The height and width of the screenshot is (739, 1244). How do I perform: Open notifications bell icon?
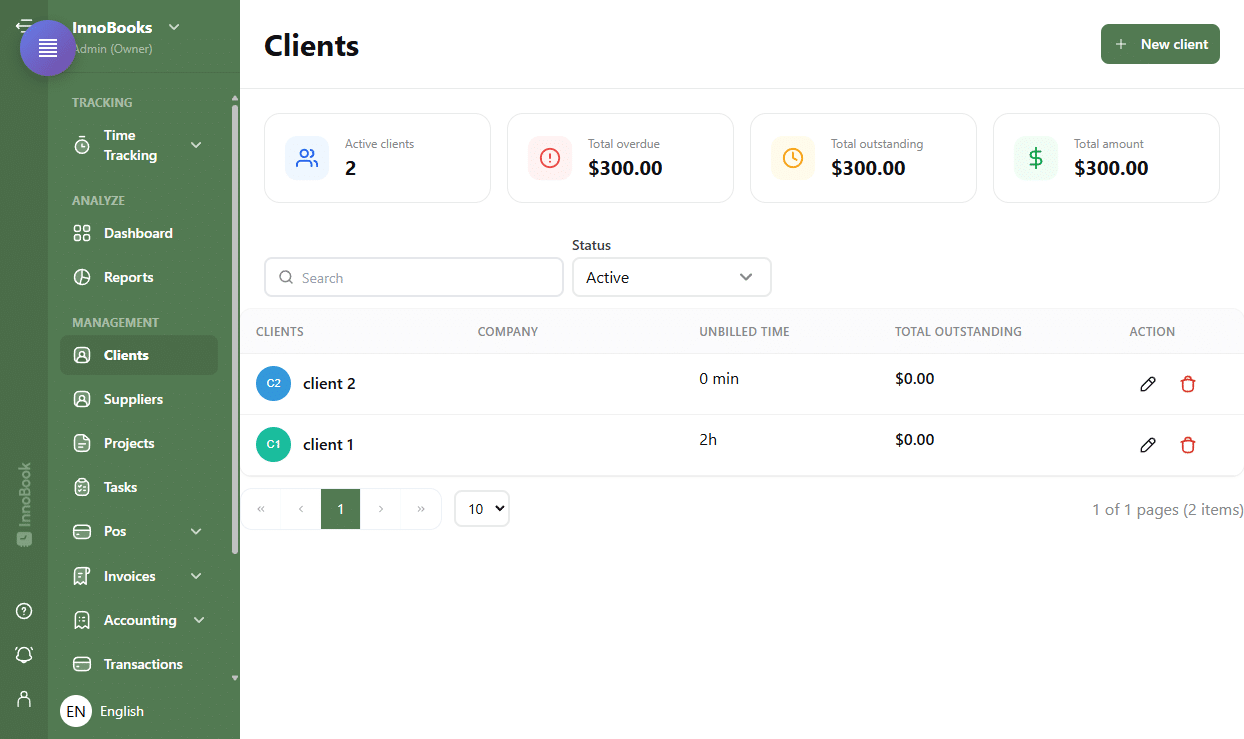[x=24, y=654]
